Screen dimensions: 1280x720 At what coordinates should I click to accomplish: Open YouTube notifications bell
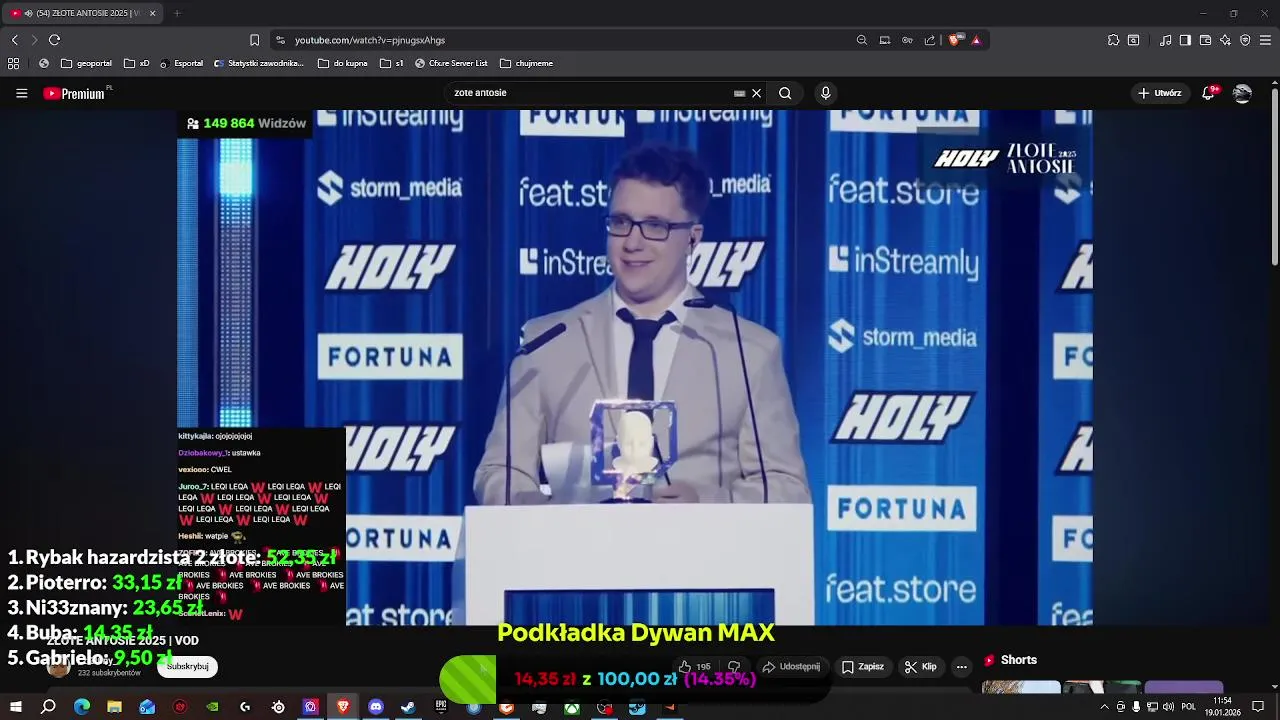pos(1211,93)
